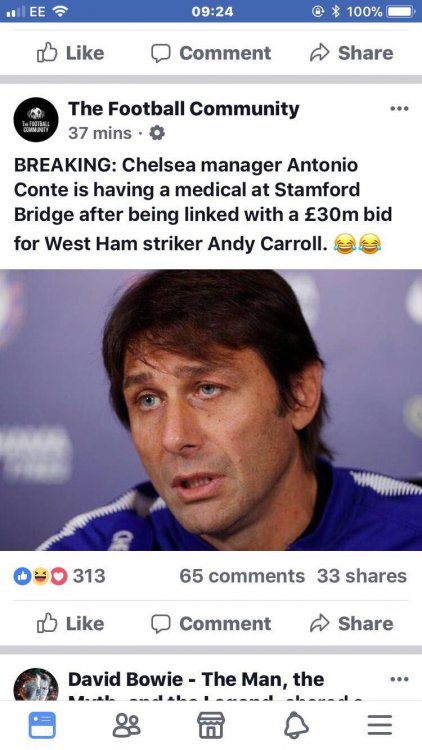
Task: Tap the post privacy gear icon
Action: pos(157,133)
